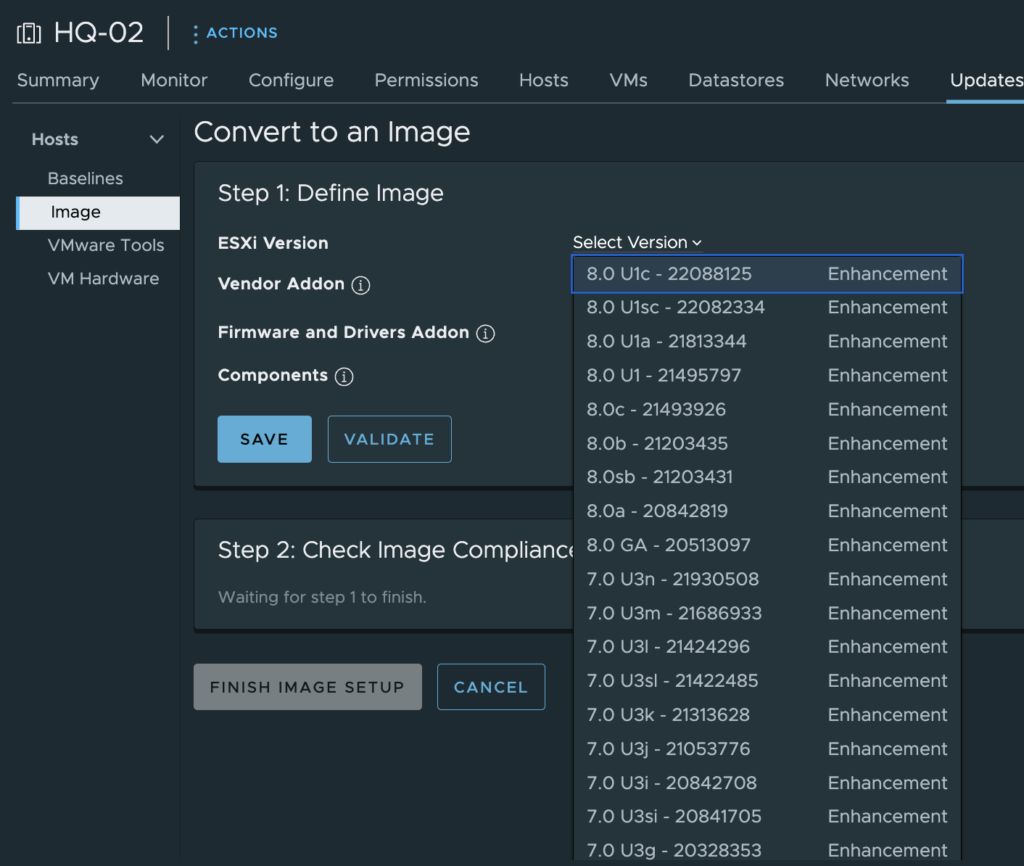Choose version 8.0a - 20842819
Screen dimensions: 1024x866
click(x=767, y=511)
